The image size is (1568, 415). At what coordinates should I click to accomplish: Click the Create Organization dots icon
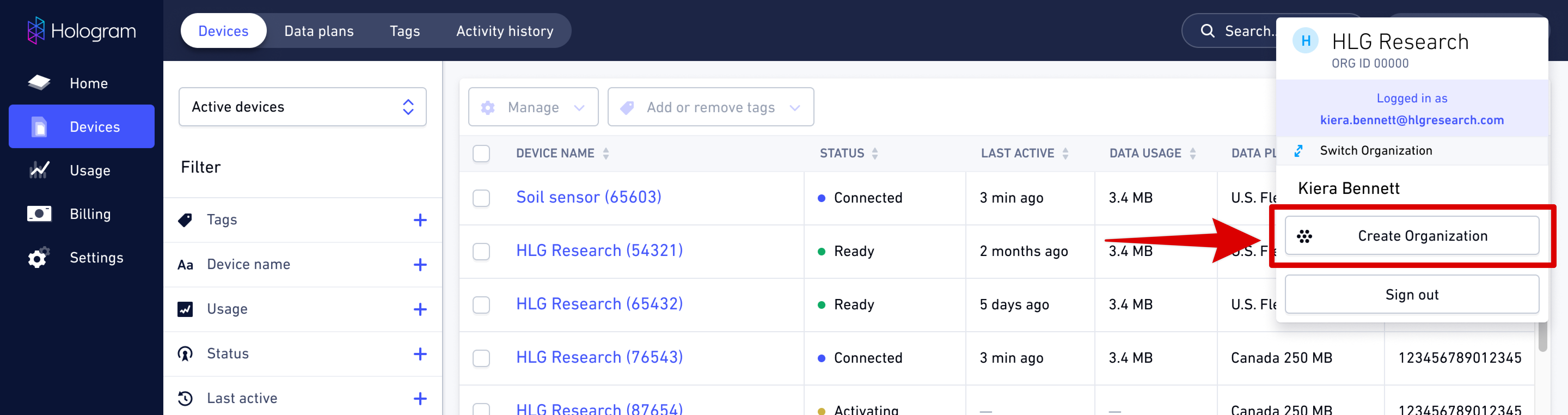(x=1304, y=236)
